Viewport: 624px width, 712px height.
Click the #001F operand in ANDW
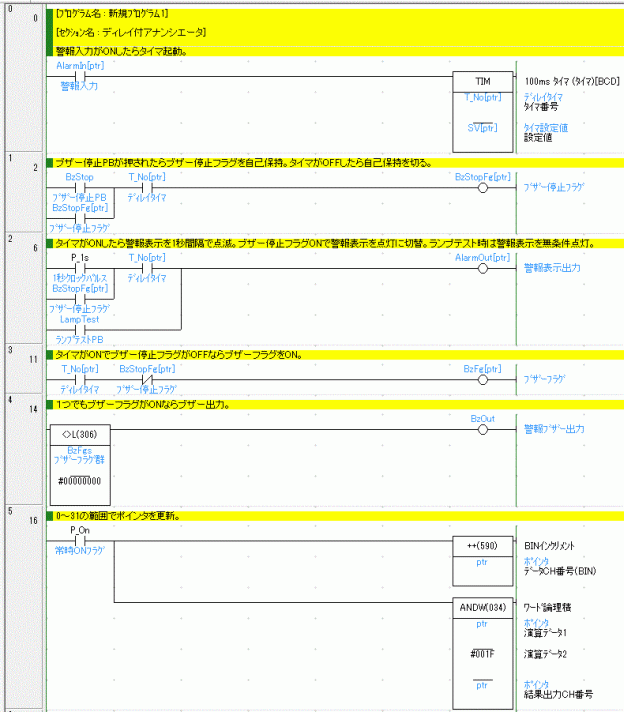(x=482, y=654)
